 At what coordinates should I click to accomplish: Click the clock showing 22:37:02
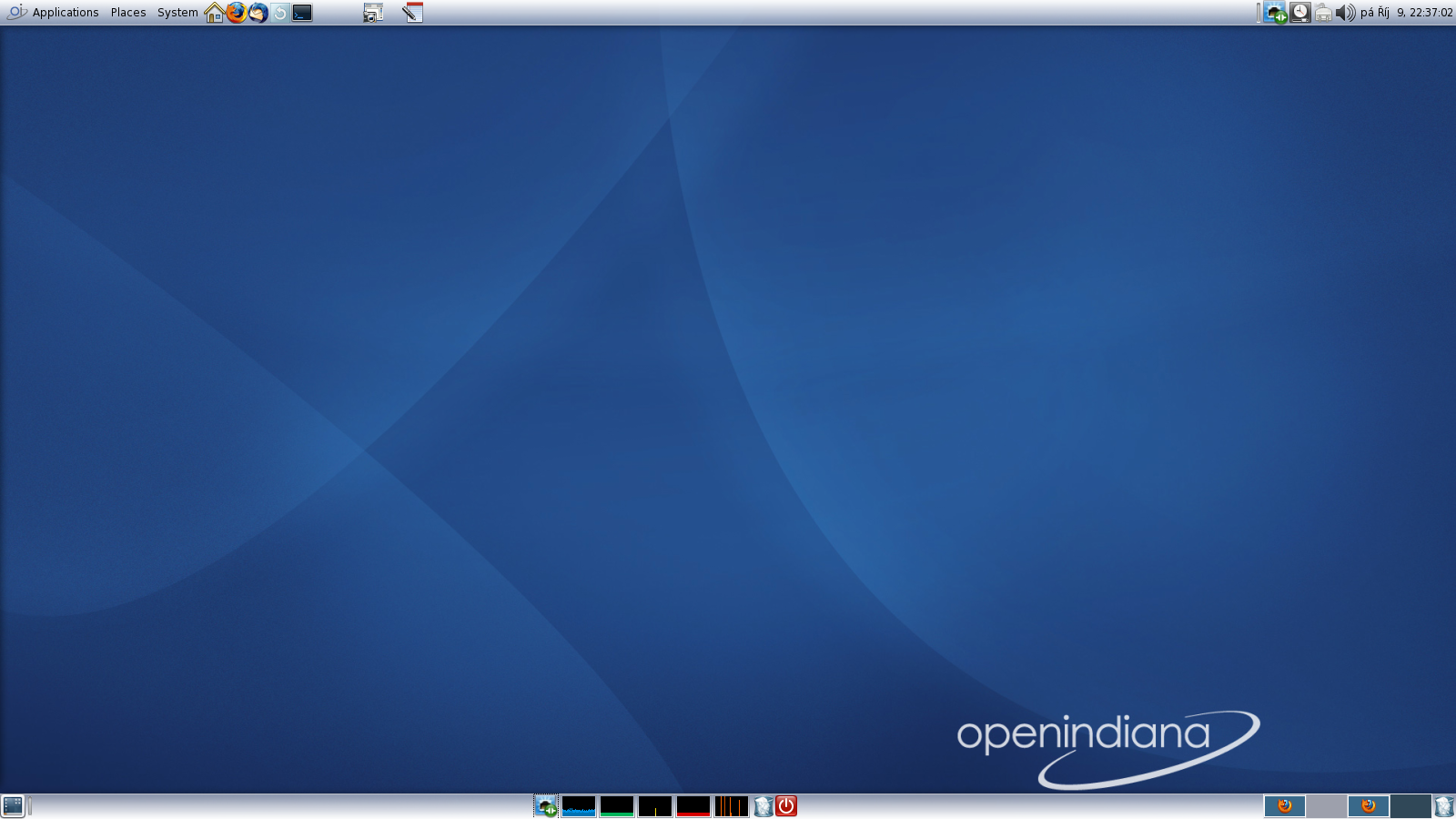pos(1407,13)
